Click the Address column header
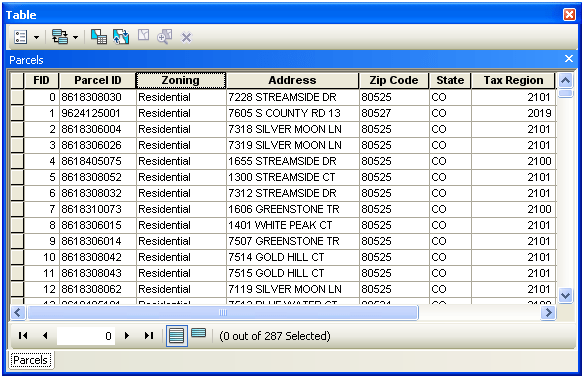This screenshot has height=378, width=584. click(x=292, y=80)
